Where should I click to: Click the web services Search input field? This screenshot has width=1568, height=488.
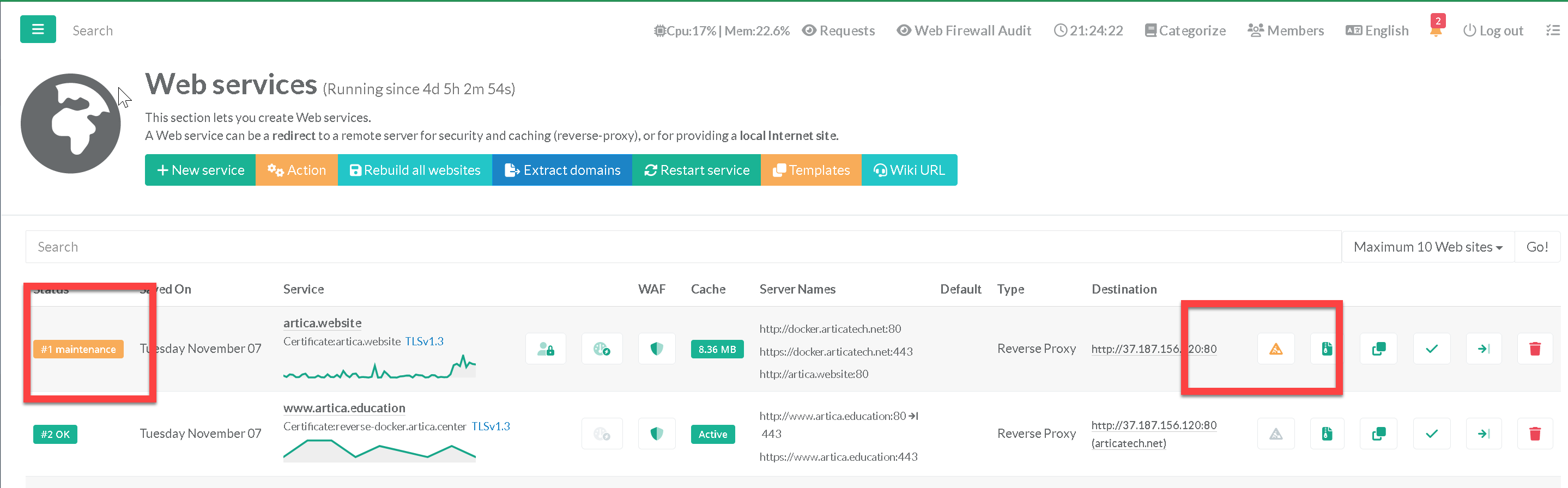[682, 247]
